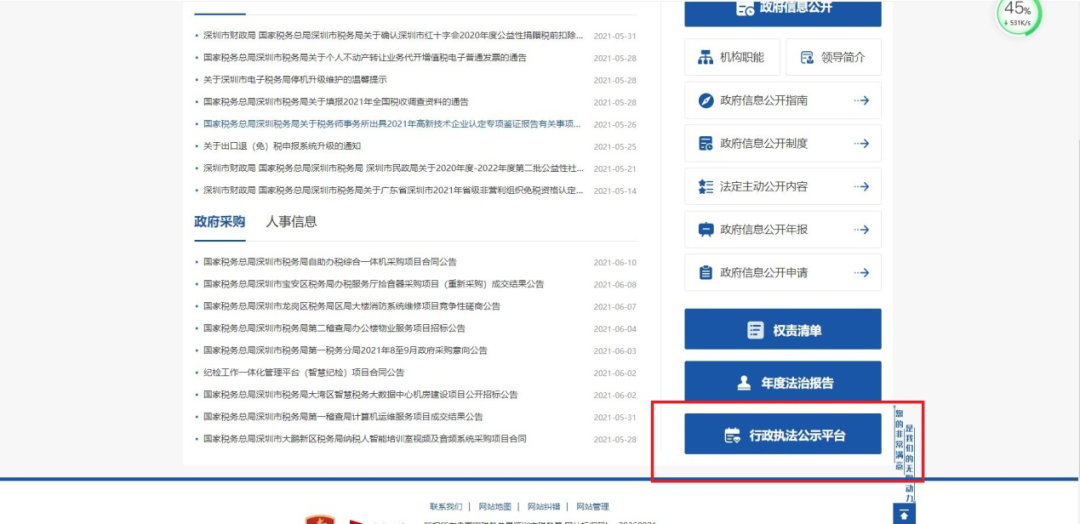Image resolution: width=1080 pixels, height=524 pixels.
Task: Click the list icon on 权责清单 button
Action: click(x=756, y=331)
